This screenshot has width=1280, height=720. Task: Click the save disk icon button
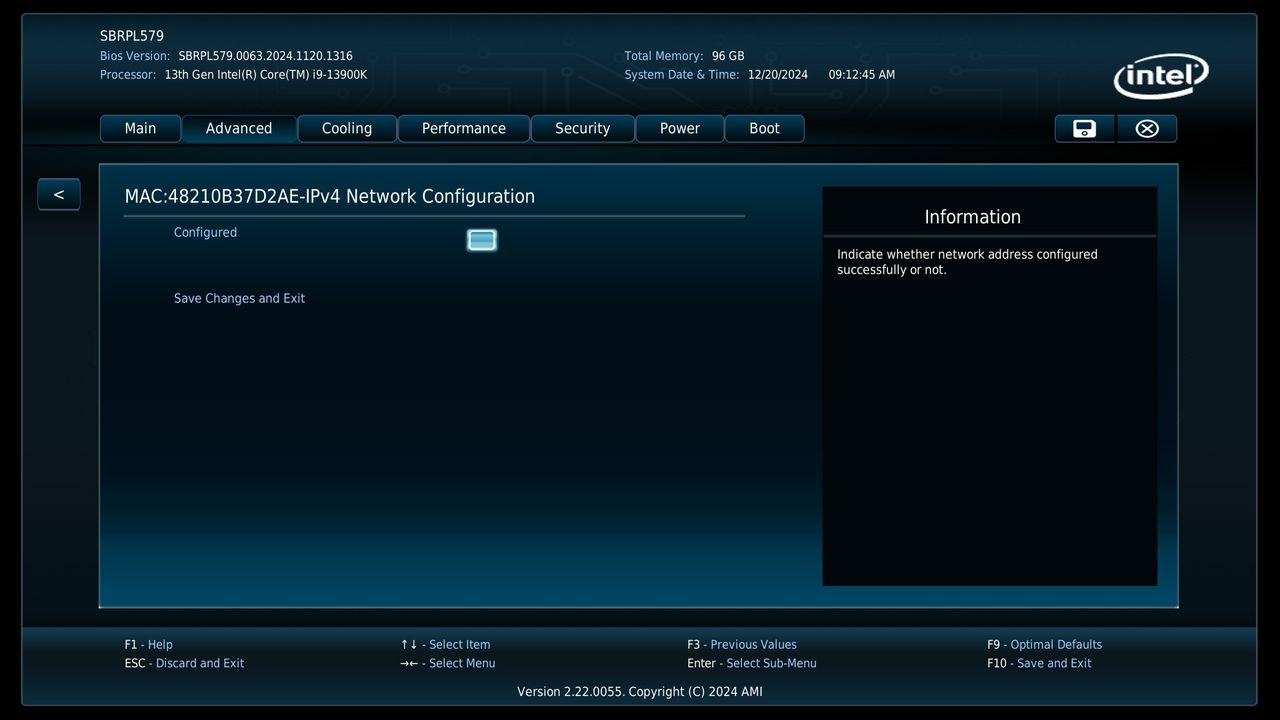tap(1084, 128)
